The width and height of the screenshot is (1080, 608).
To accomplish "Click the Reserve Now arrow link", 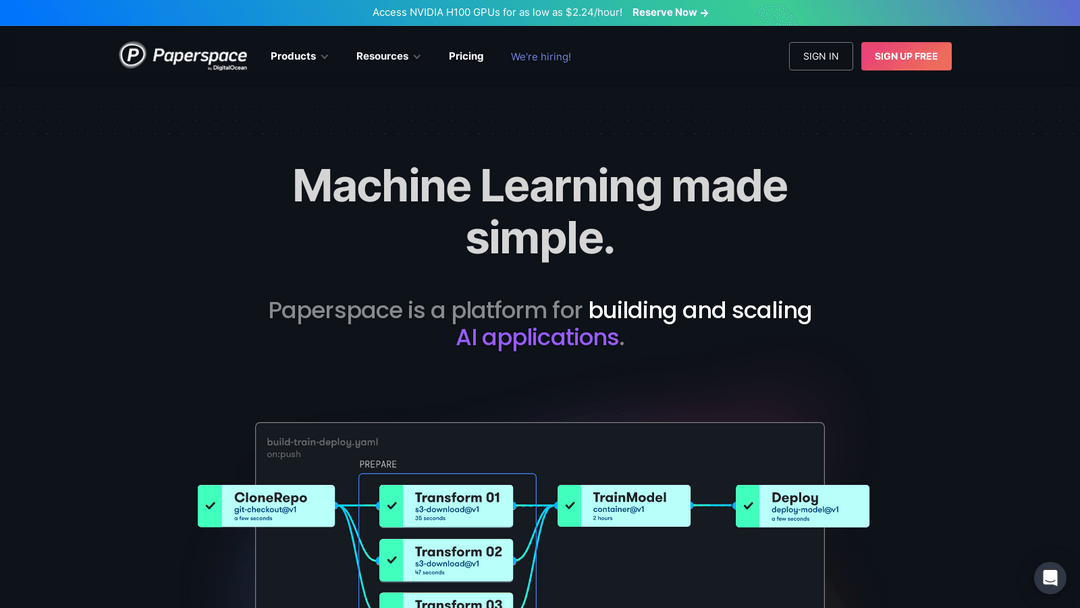I will (x=670, y=12).
